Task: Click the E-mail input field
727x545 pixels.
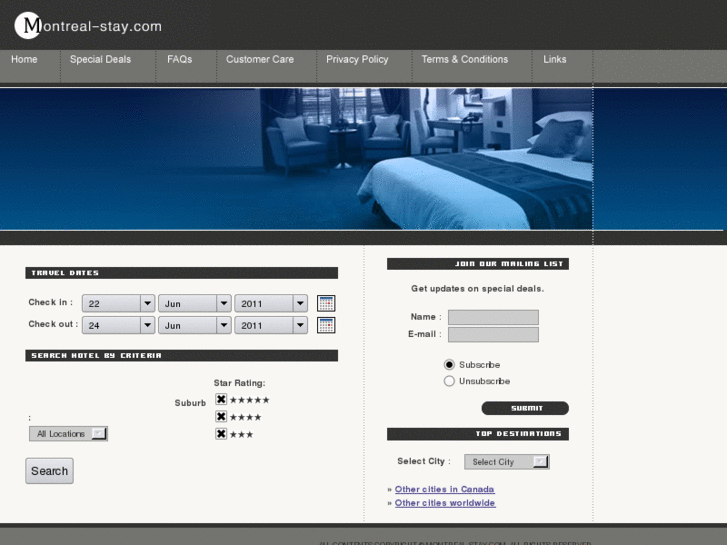Action: coord(493,335)
